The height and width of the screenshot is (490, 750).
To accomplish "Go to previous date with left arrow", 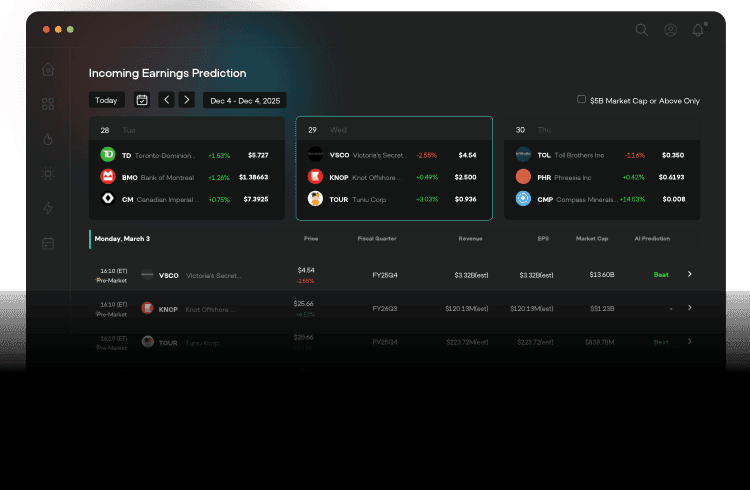I will (x=166, y=100).
